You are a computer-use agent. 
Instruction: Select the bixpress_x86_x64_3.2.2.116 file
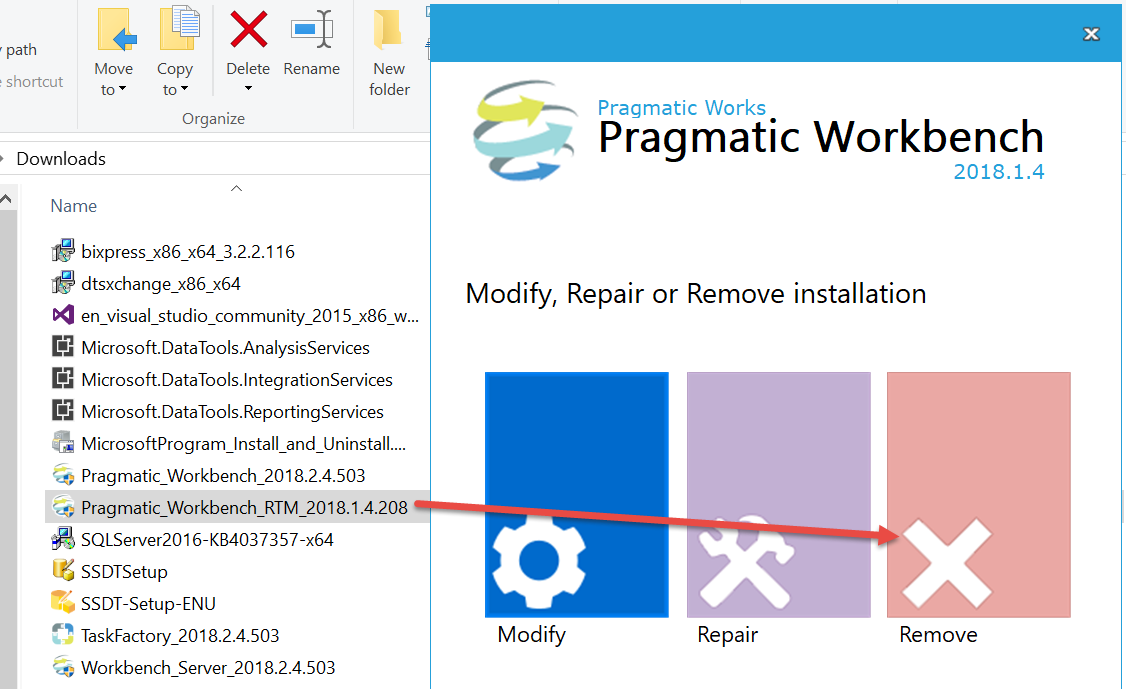pos(188,251)
